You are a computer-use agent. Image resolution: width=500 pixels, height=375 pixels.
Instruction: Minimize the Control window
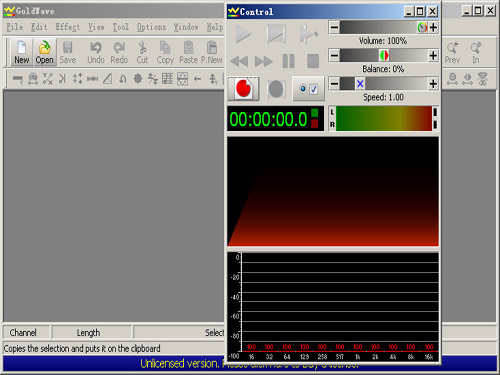409,12
